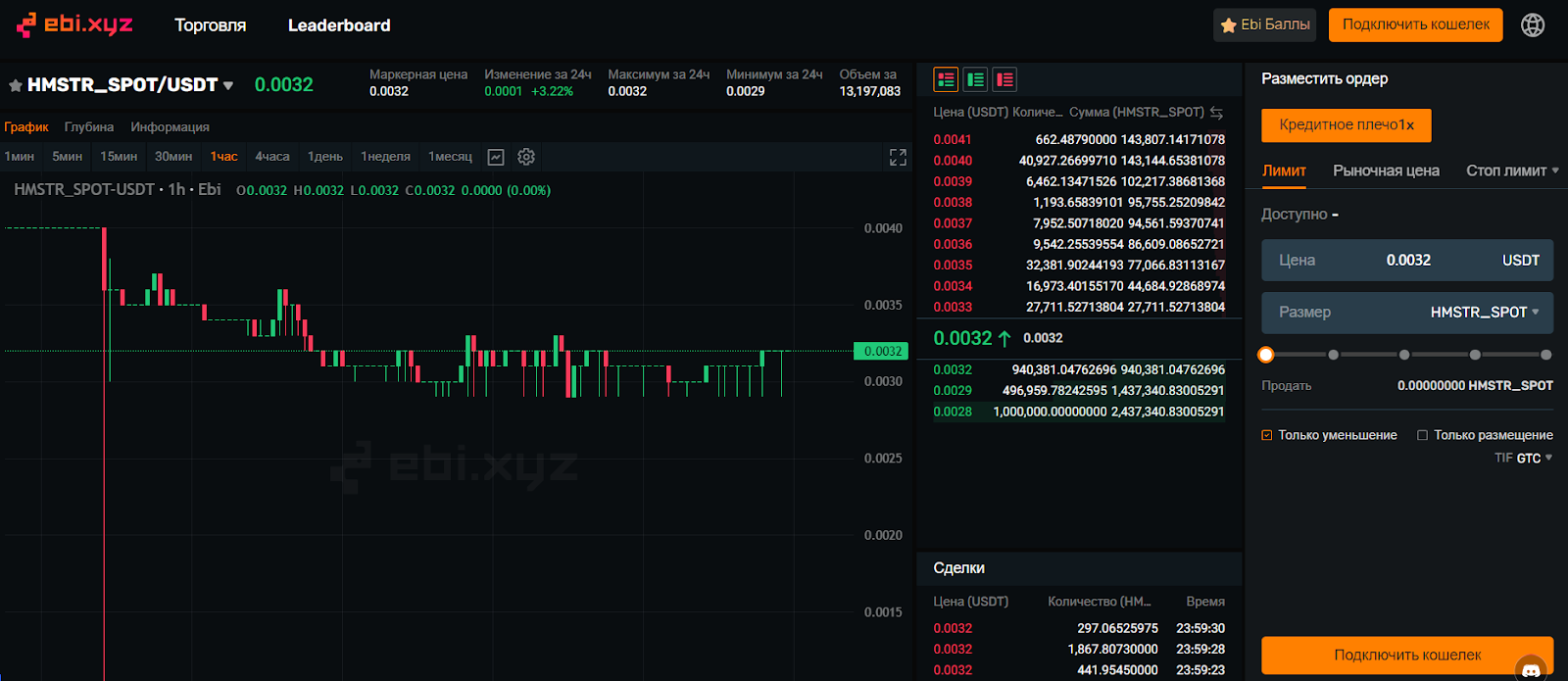
Task: Switch to the 'Глубина' tab
Action: pos(89,127)
